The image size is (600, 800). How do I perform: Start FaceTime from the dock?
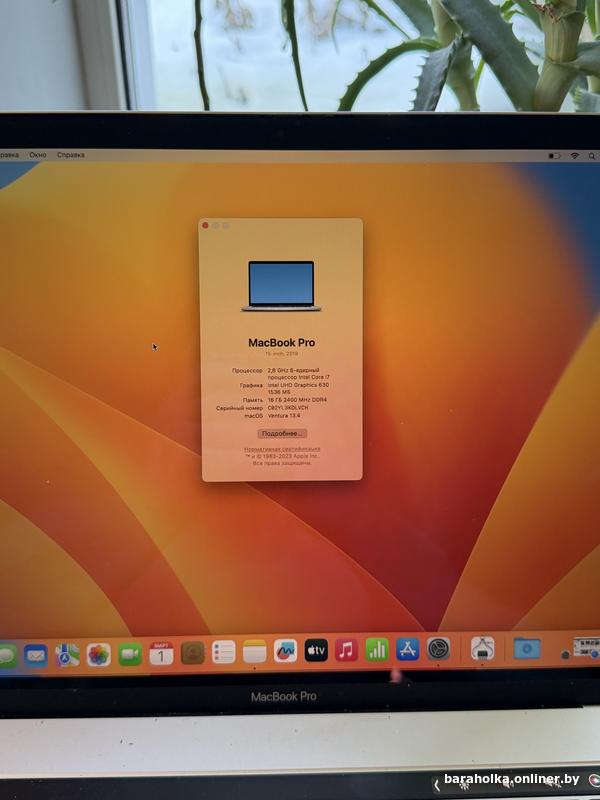point(130,654)
